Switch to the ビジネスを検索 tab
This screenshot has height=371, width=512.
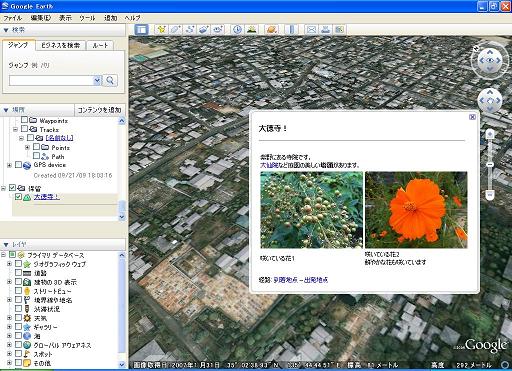pos(60,45)
